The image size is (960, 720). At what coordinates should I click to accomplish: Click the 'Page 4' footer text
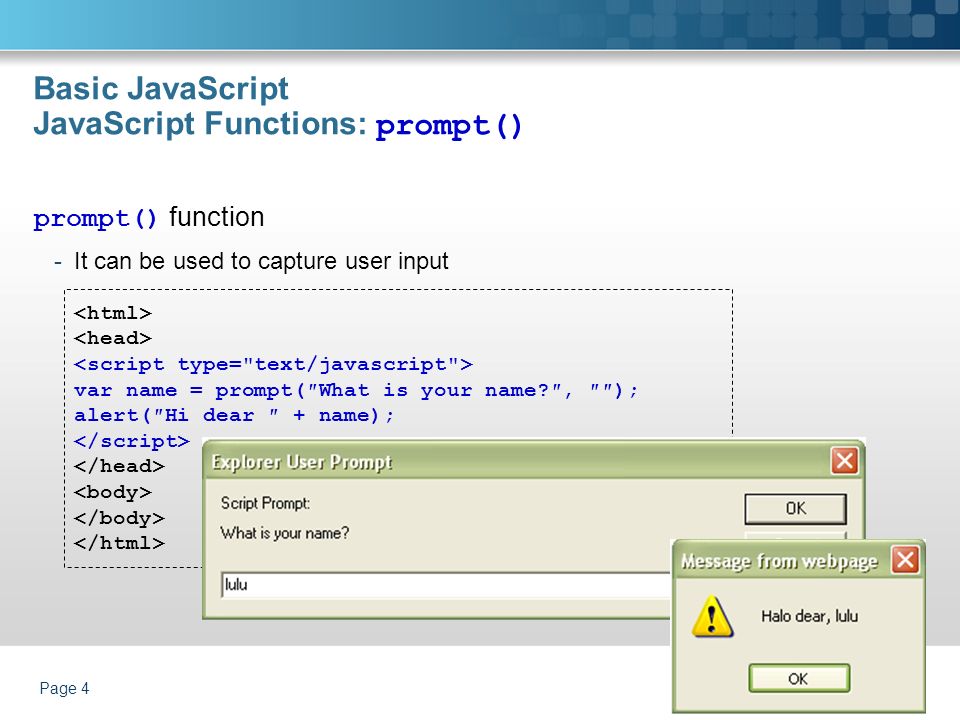(64, 688)
